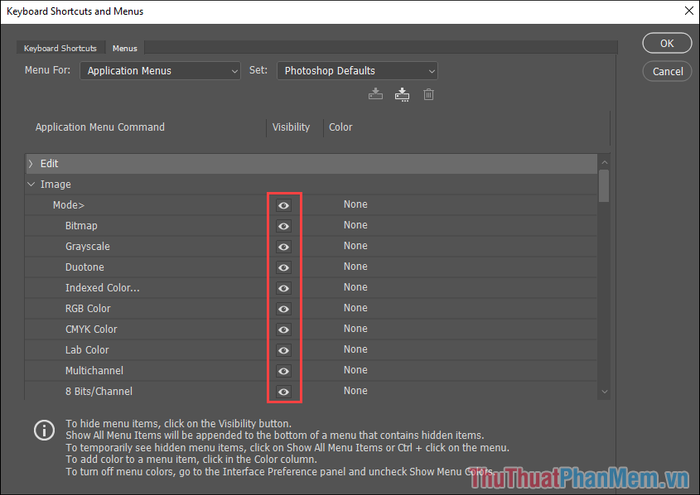This screenshot has height=495, width=700.
Task: Click the Color None cell for 8 Bits/Channel
Action: pyautogui.click(x=355, y=391)
